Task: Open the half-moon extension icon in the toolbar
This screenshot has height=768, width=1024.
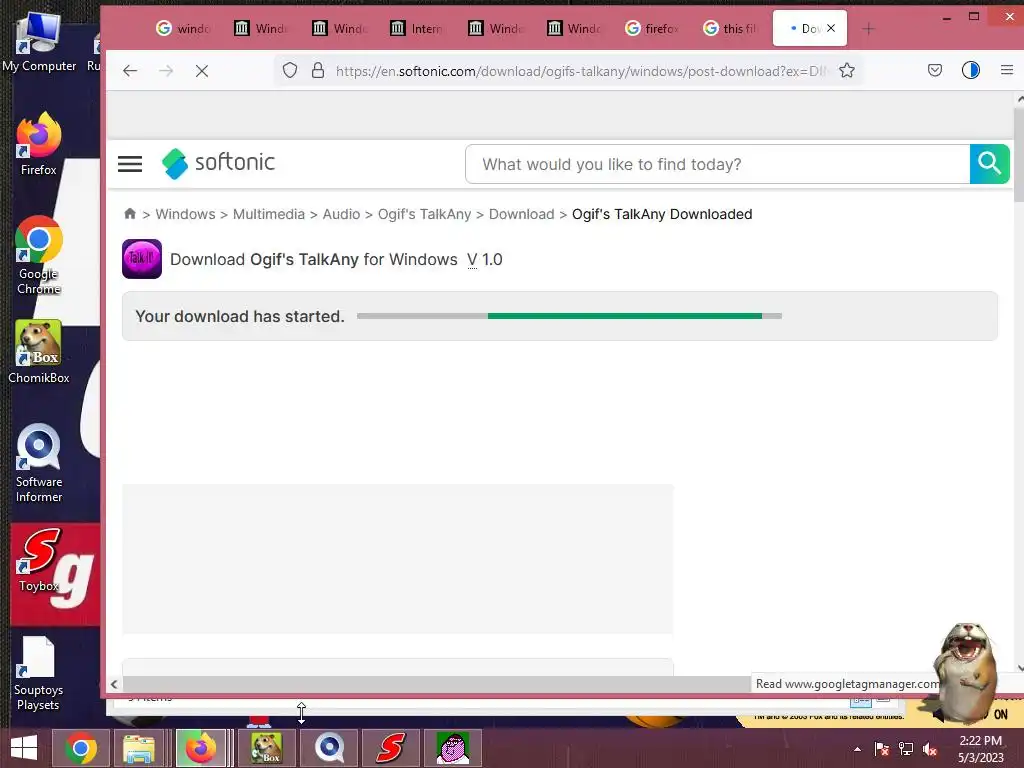Action: pyautogui.click(x=970, y=71)
